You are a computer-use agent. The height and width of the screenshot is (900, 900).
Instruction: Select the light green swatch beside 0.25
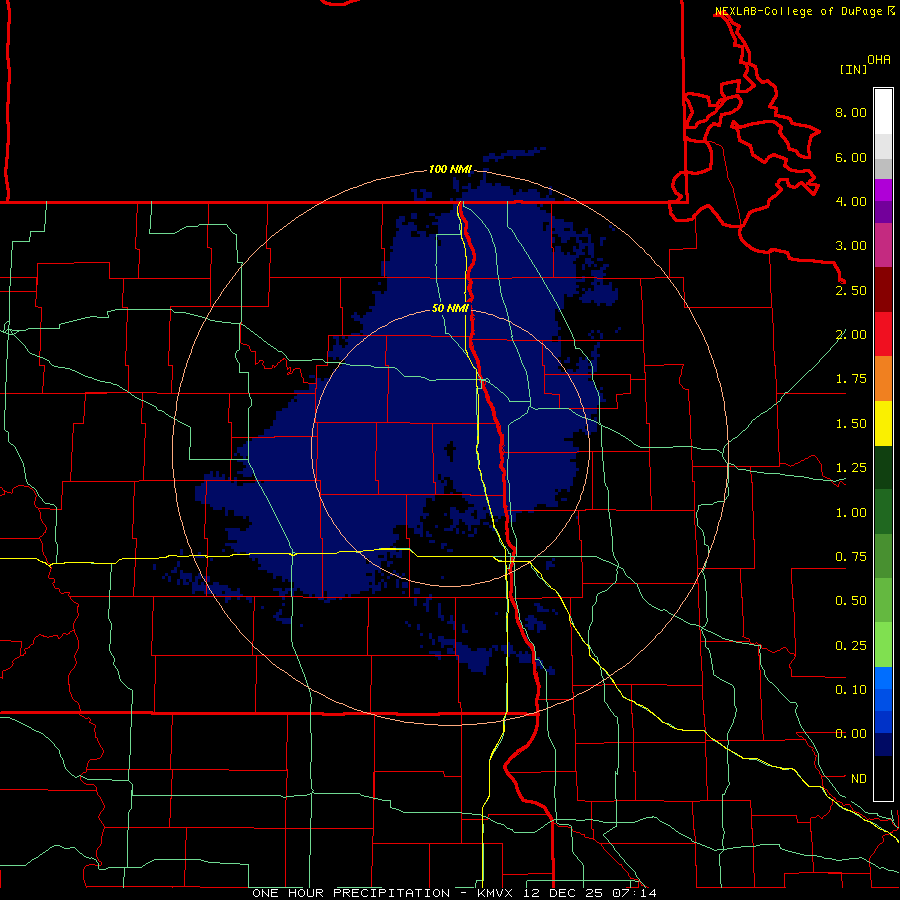[883, 645]
